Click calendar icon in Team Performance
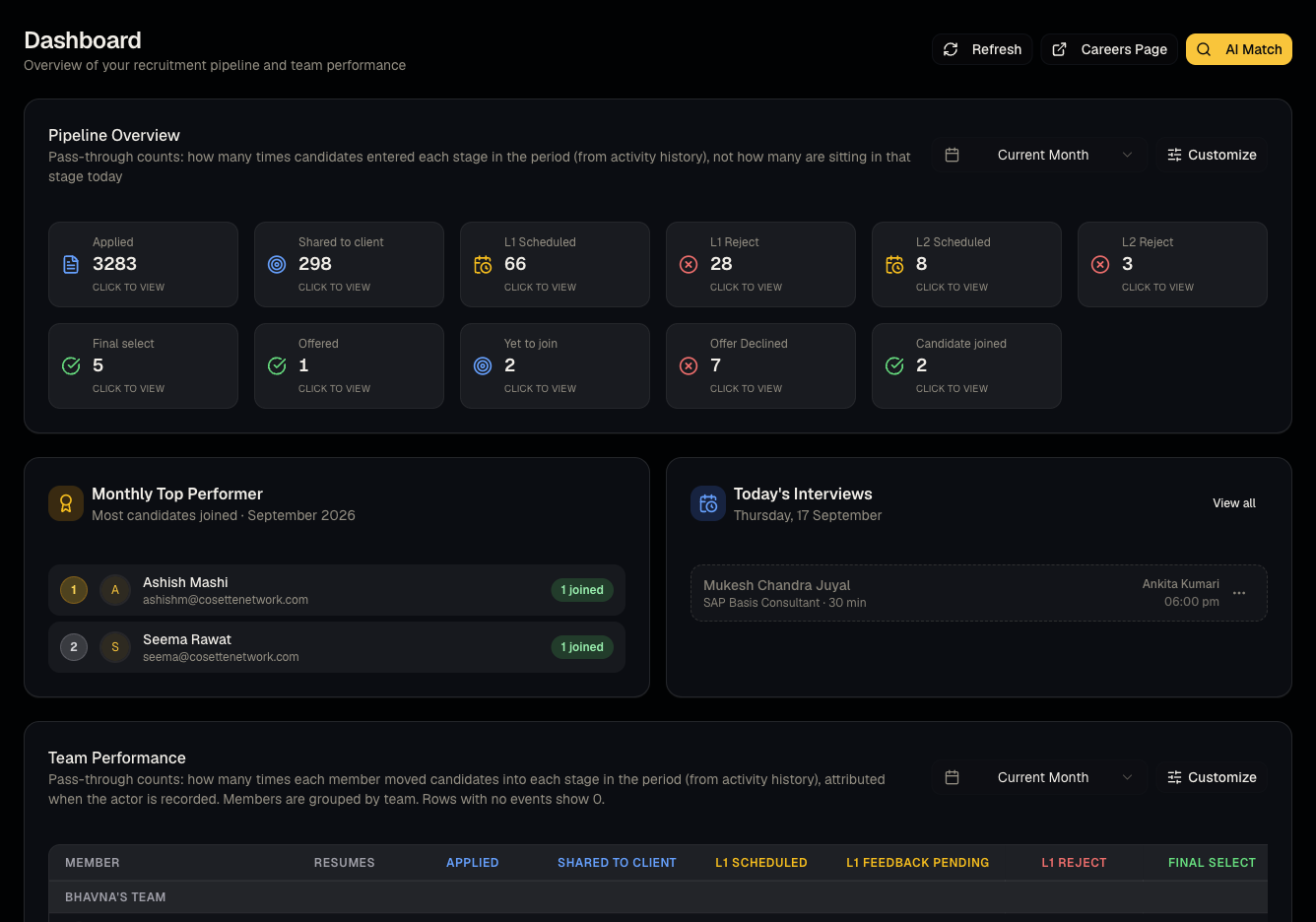The width and height of the screenshot is (1316, 922). tap(952, 777)
